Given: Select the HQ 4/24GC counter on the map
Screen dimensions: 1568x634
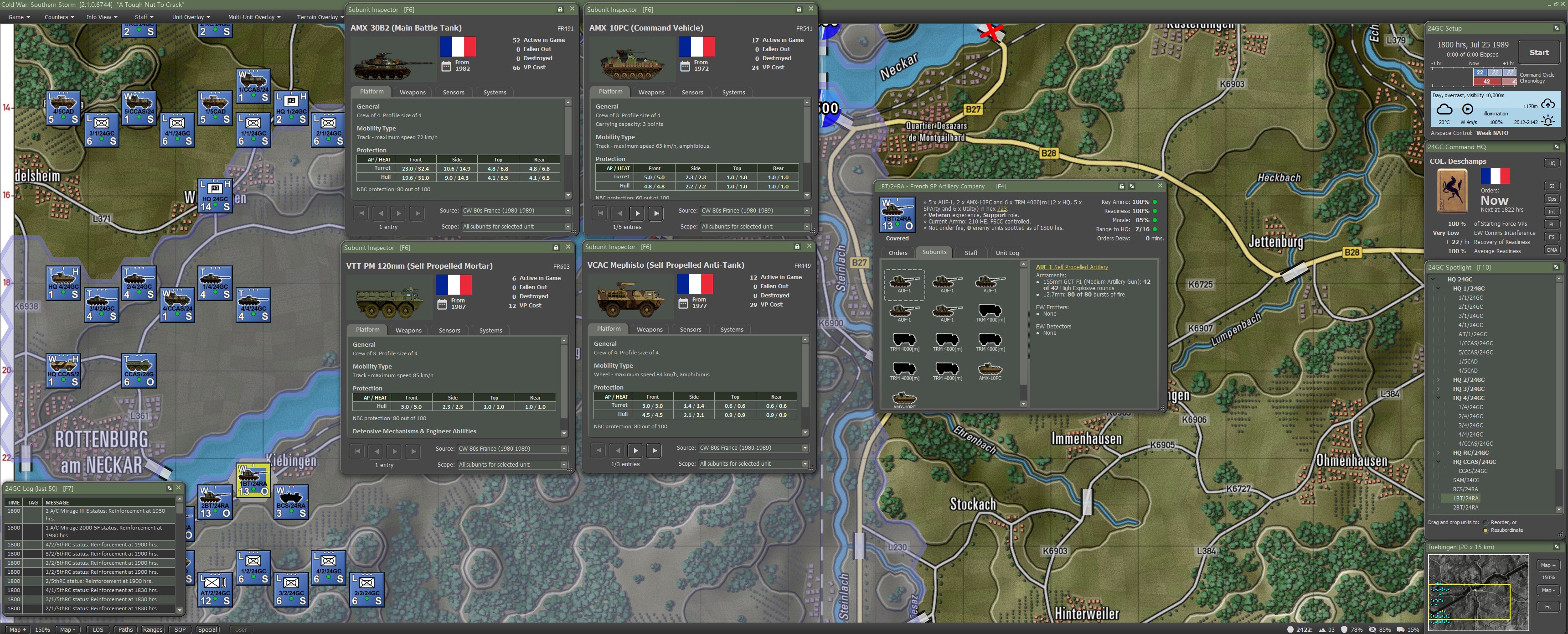Looking at the screenshot, I should pyautogui.click(x=63, y=283).
